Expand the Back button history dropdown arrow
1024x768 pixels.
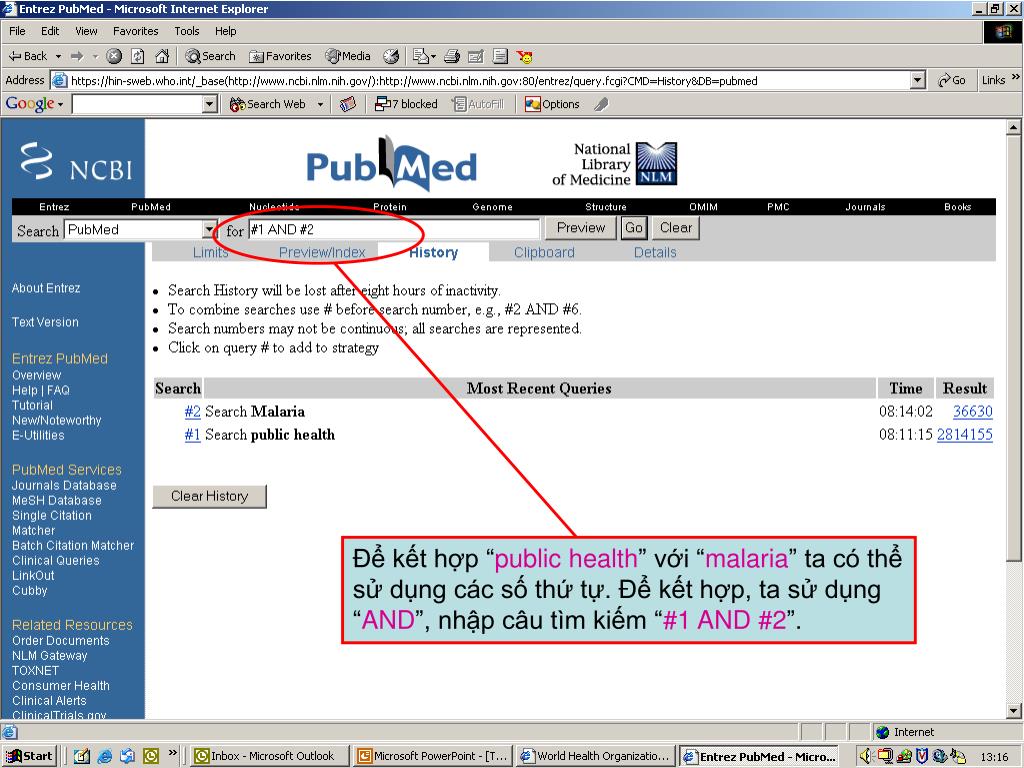(x=58, y=57)
